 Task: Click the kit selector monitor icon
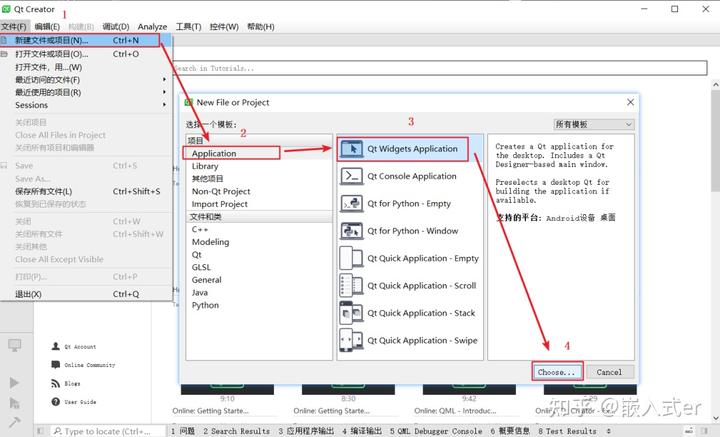(x=15, y=345)
